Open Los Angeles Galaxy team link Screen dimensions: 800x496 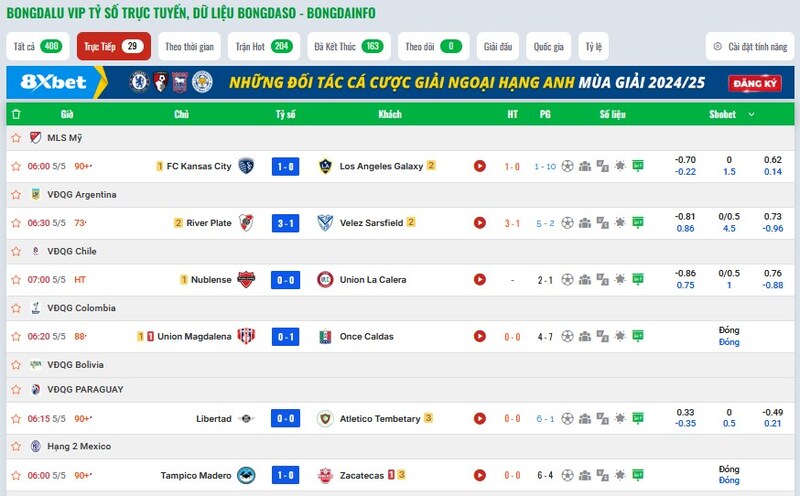click(381, 166)
